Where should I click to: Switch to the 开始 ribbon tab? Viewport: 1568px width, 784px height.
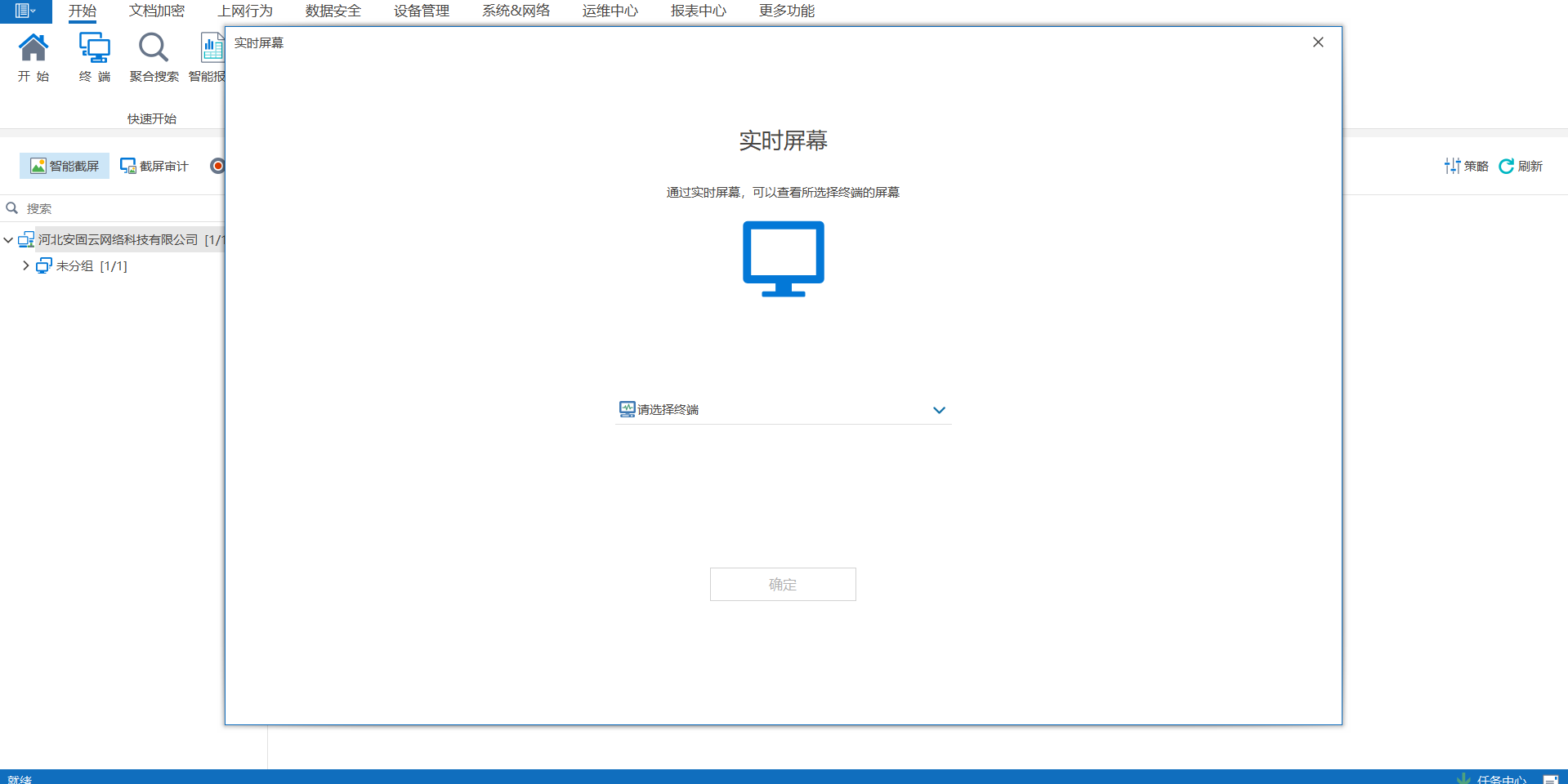click(x=83, y=11)
